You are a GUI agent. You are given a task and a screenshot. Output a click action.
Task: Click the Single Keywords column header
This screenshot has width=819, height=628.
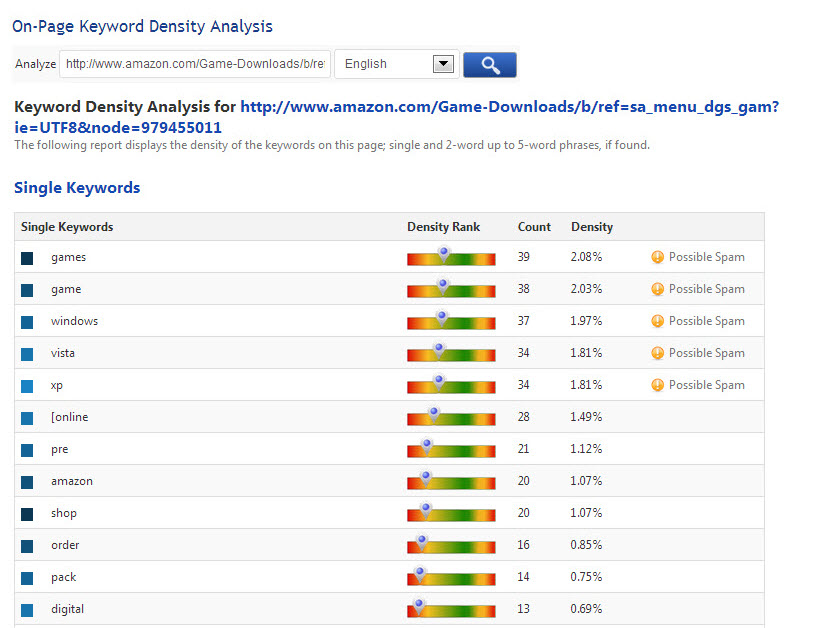point(67,227)
